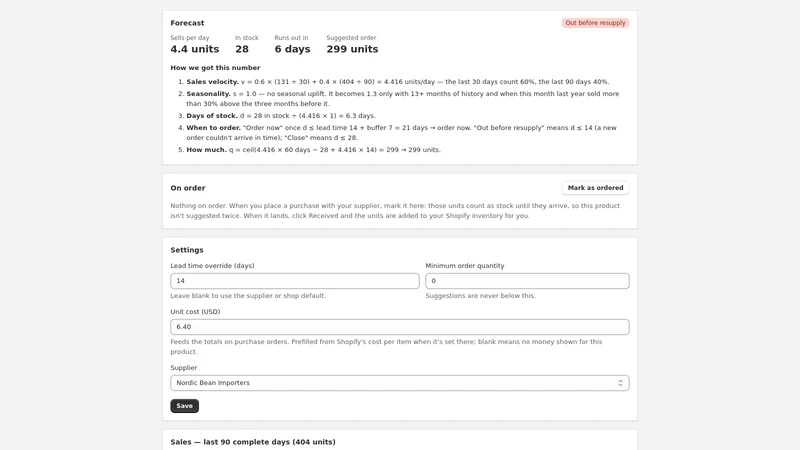The height and width of the screenshot is (450, 800).
Task: Click the How we got this number heading
Action: coord(215,67)
